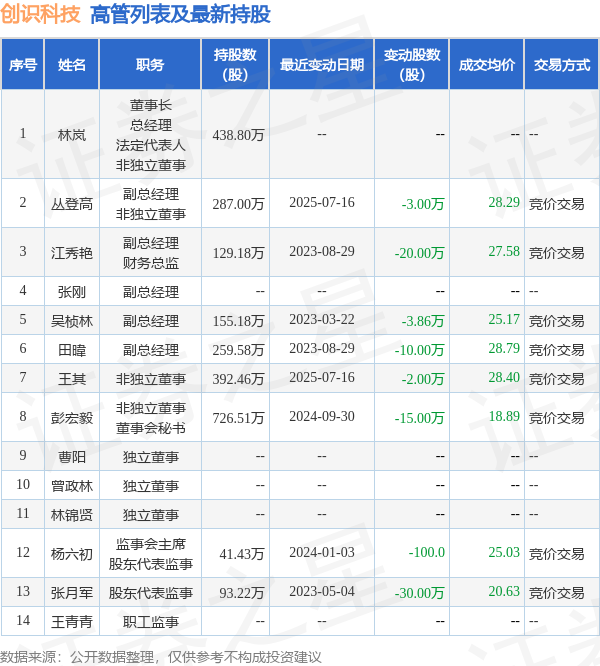Click the date 2023-05-04

pyautogui.click(x=322, y=591)
